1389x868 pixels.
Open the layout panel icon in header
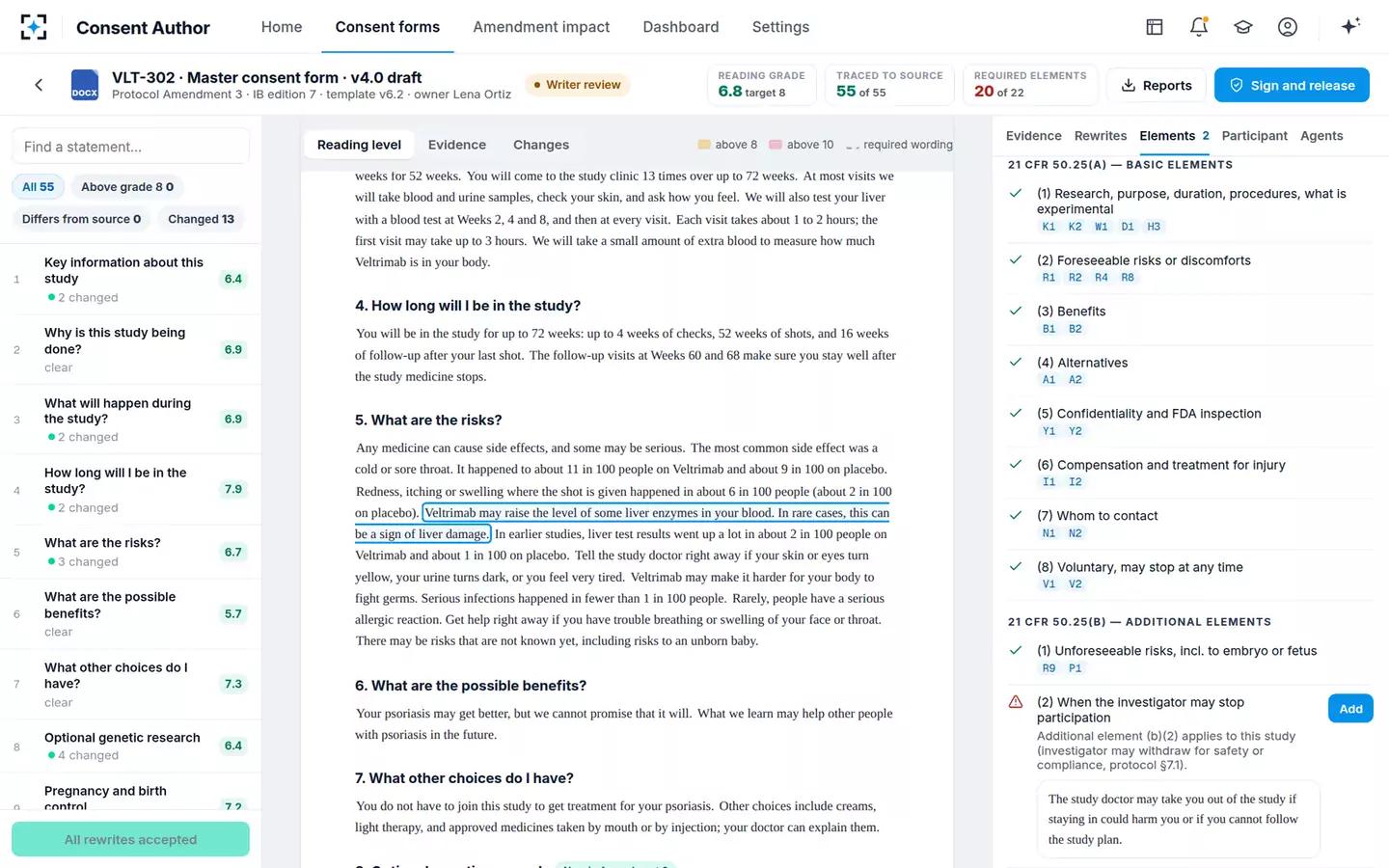(1155, 27)
